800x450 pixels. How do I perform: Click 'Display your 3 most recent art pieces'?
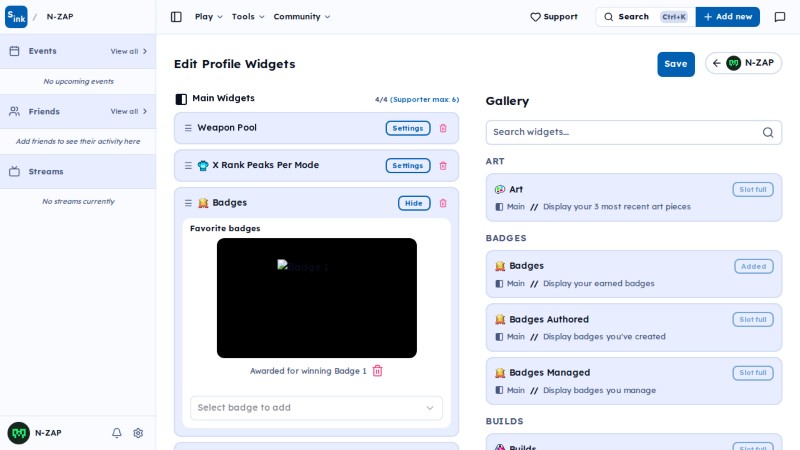coord(617,207)
